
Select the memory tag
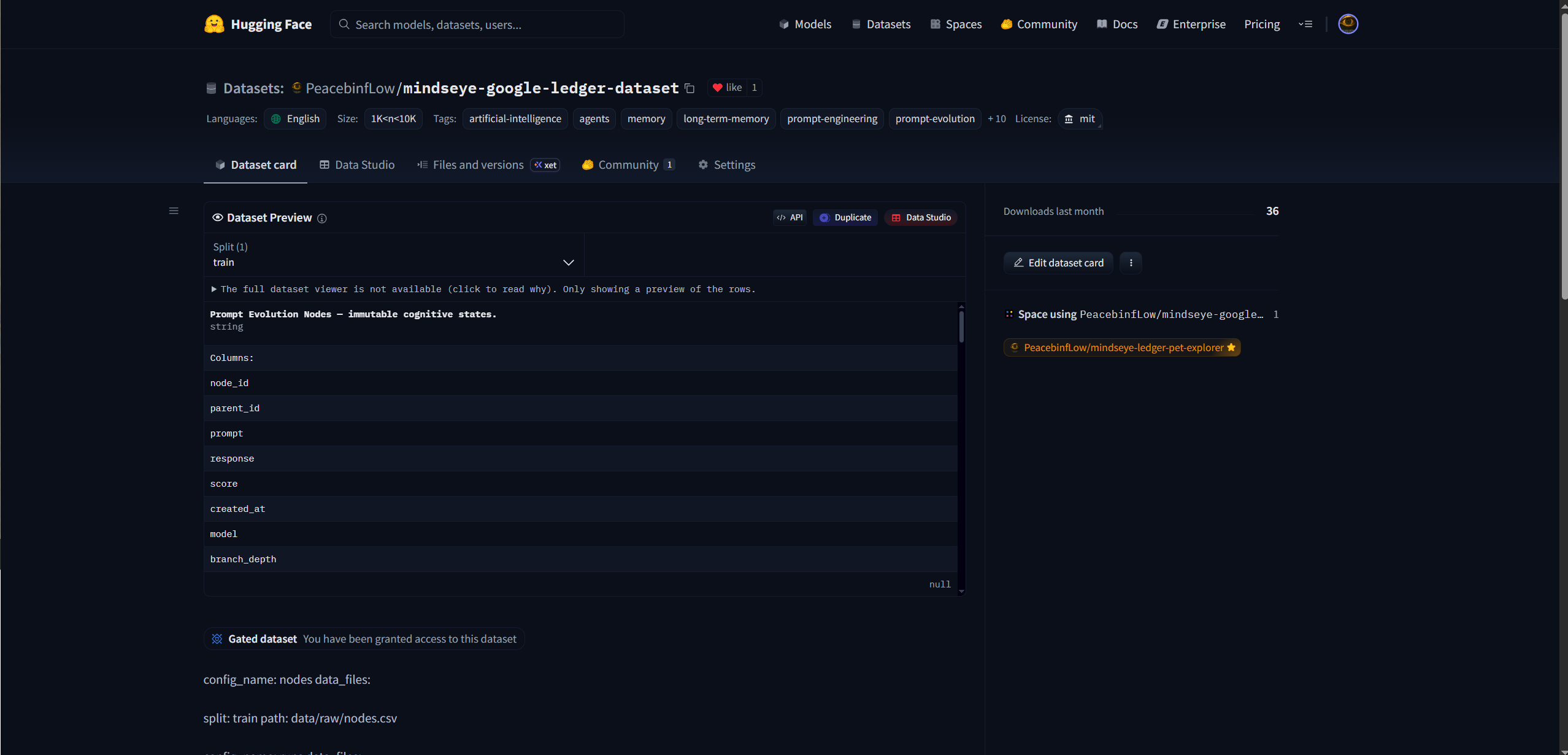click(x=647, y=119)
